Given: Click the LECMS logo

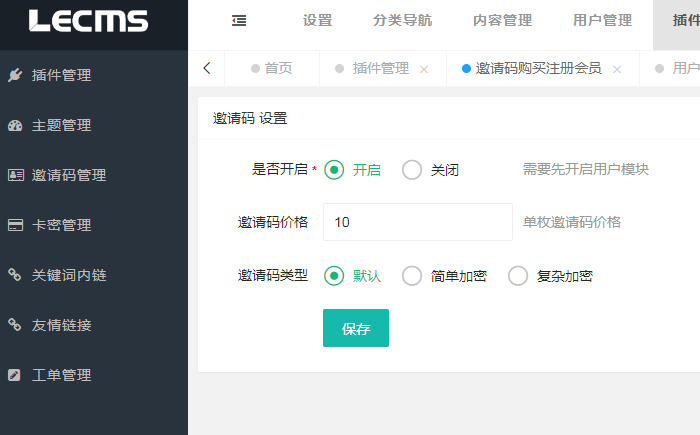Looking at the screenshot, I should click(x=88, y=21).
